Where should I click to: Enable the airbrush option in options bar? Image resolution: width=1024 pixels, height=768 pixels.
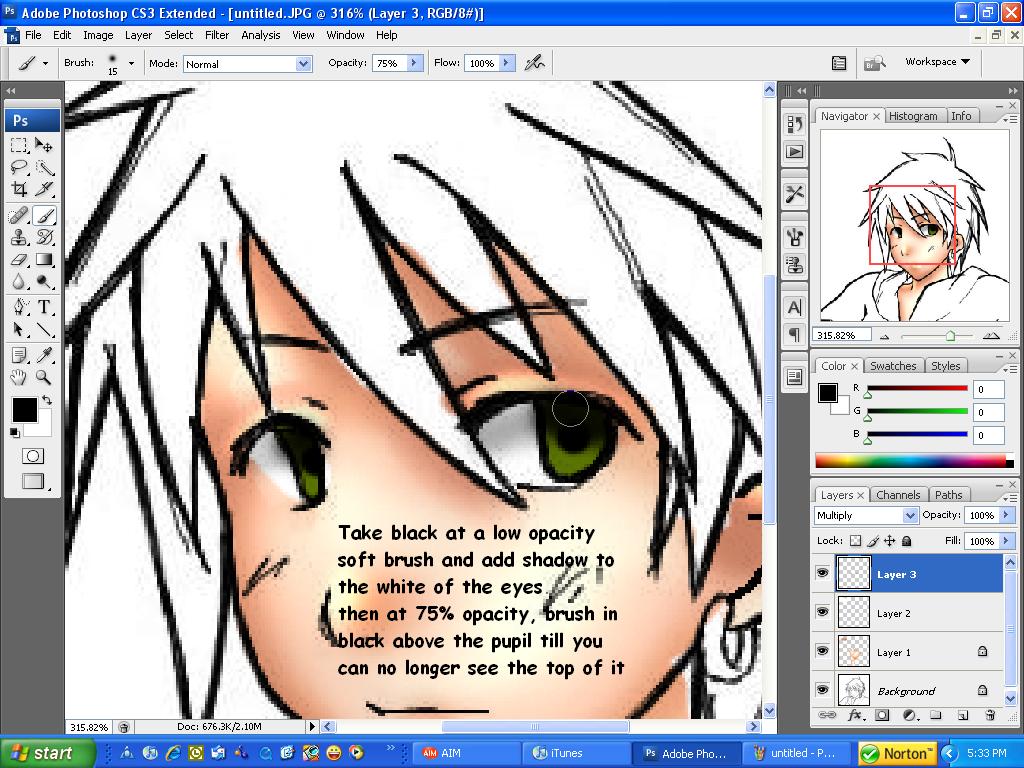click(535, 63)
